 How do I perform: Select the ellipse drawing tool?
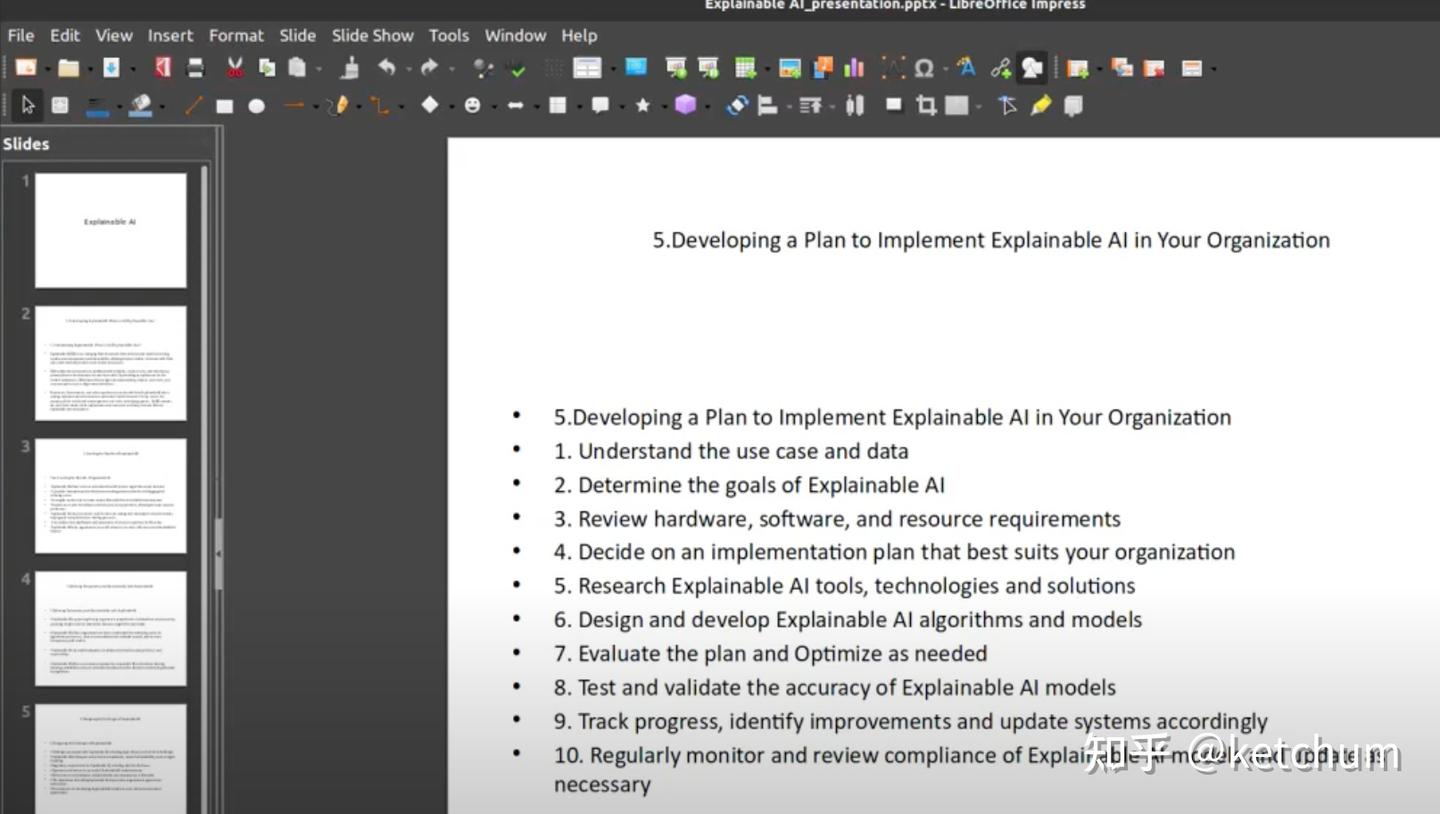[x=257, y=105]
